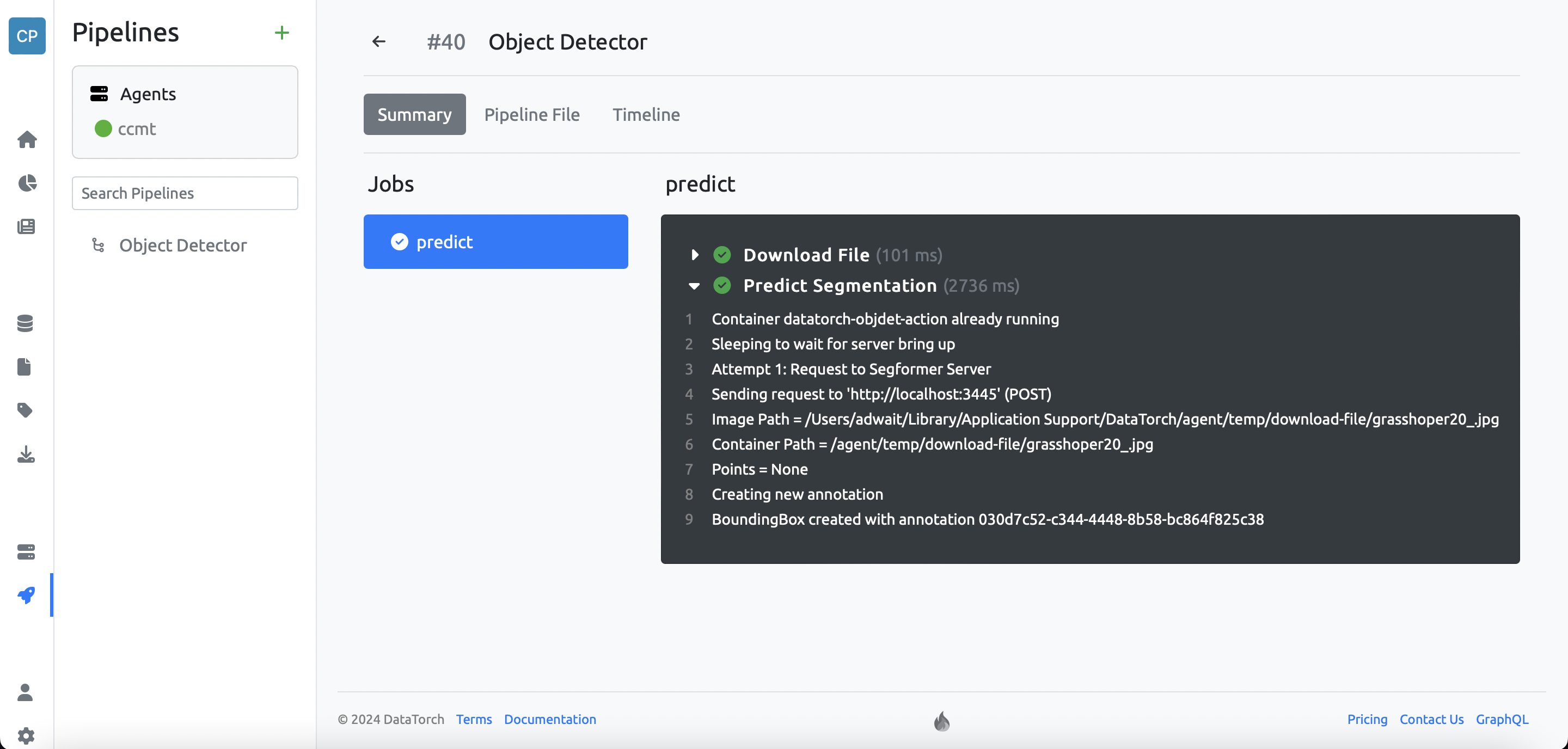Expand the Download File log section
The width and height of the screenshot is (1568, 749).
[695, 255]
